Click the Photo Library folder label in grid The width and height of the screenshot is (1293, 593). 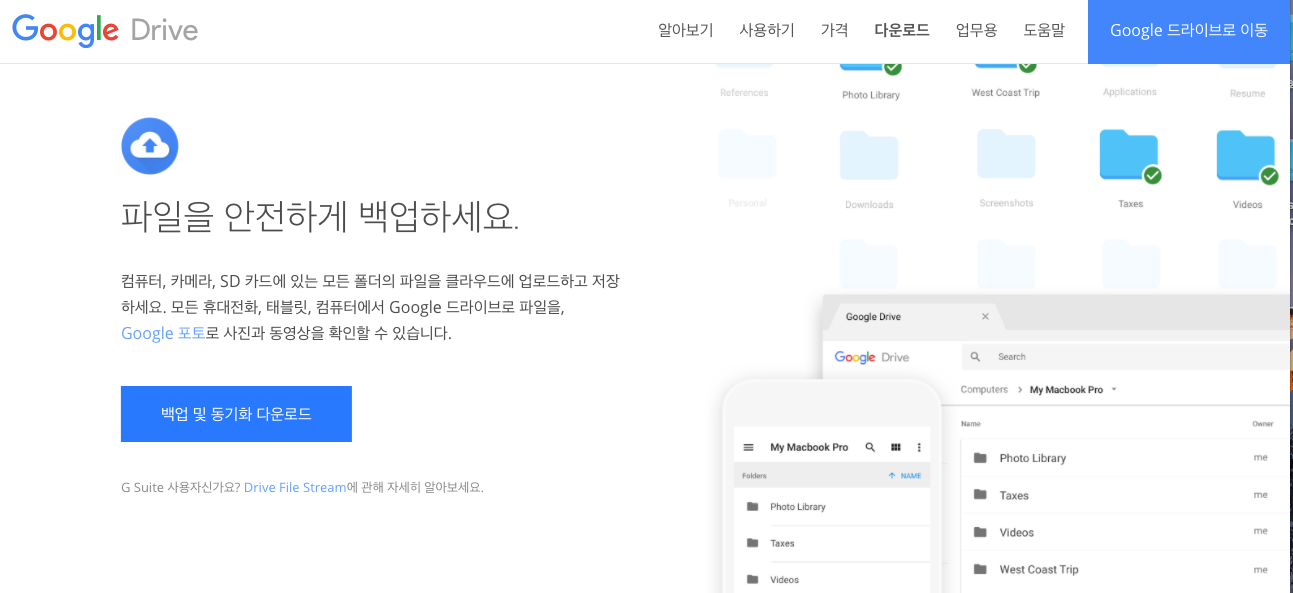(x=871, y=95)
